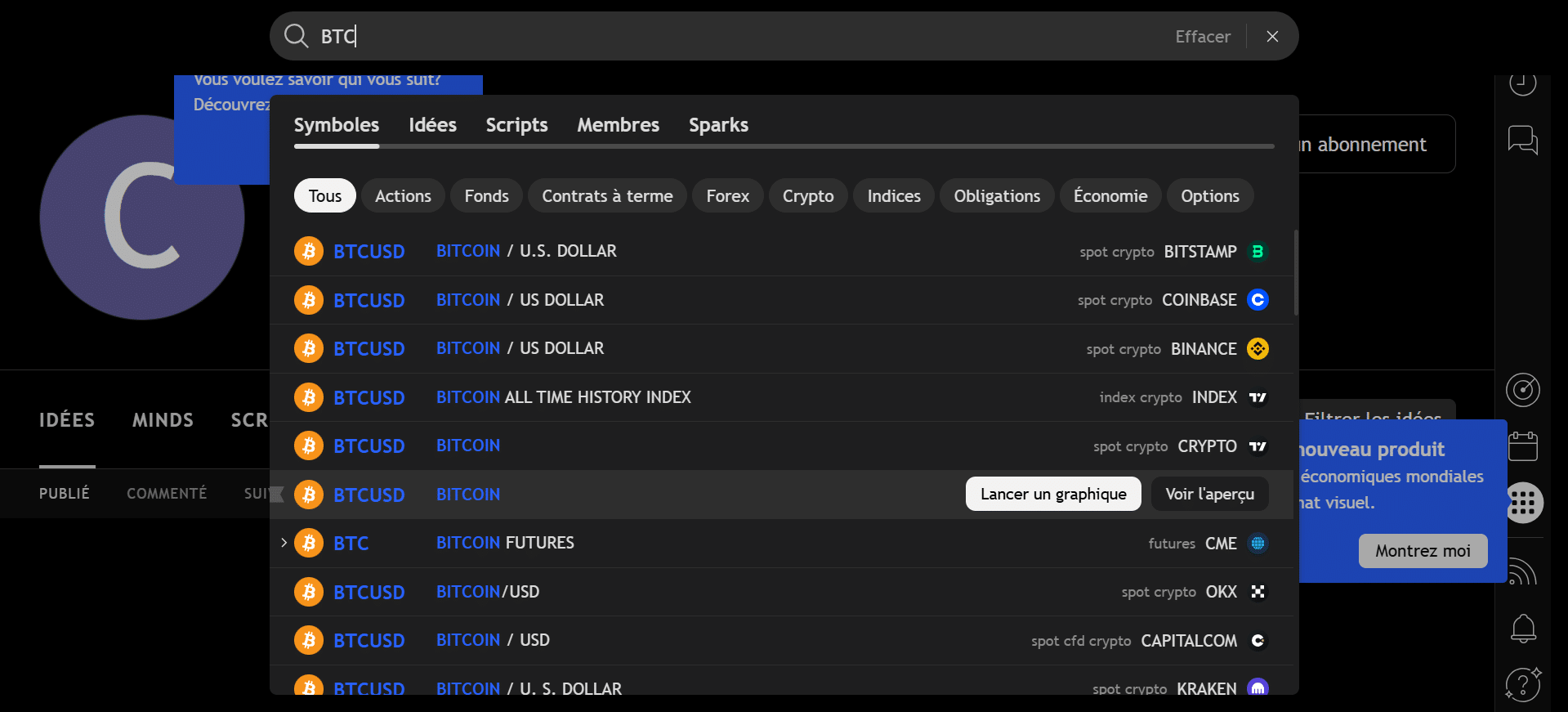This screenshot has width=1568, height=712.
Task: Switch to the Idées tab
Action: click(x=432, y=125)
